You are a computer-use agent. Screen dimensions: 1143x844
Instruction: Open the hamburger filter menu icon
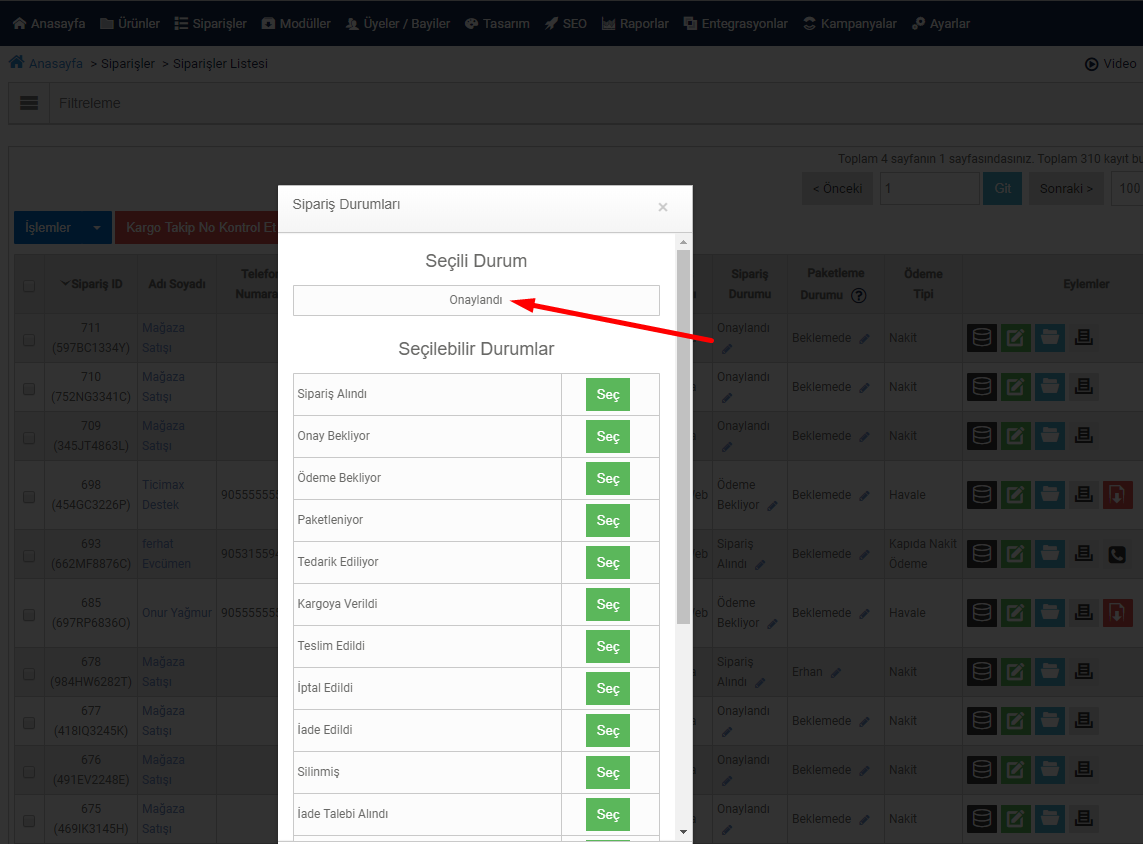[29, 103]
